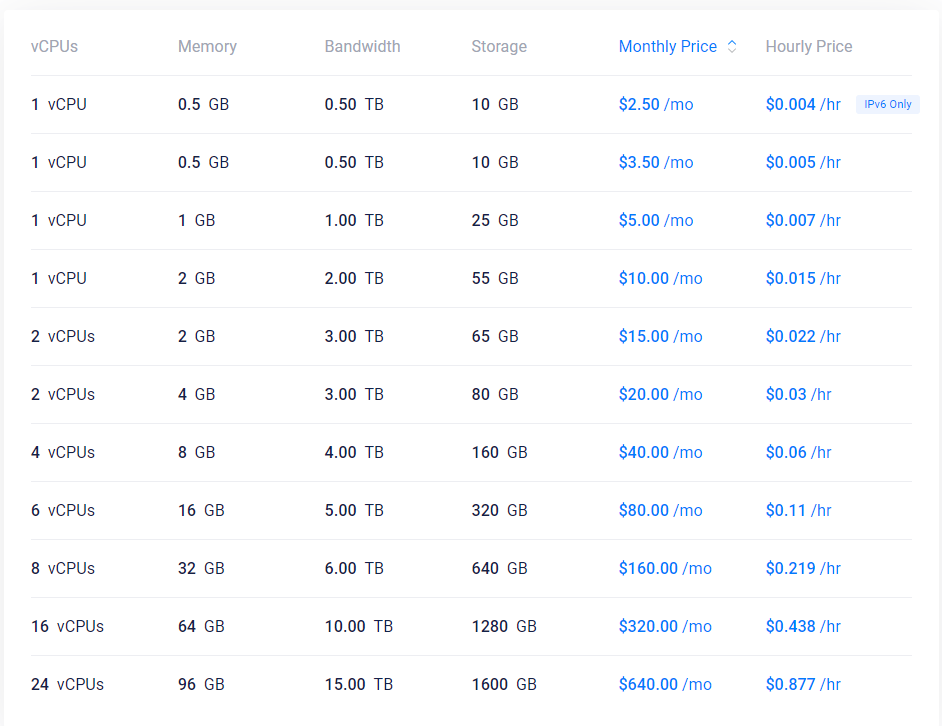Click the Monthly Price sort arrows icon
This screenshot has width=942, height=726.
tap(732, 46)
